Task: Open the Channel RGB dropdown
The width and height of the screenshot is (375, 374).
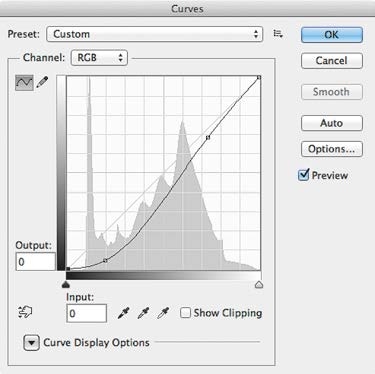Action: tap(99, 58)
